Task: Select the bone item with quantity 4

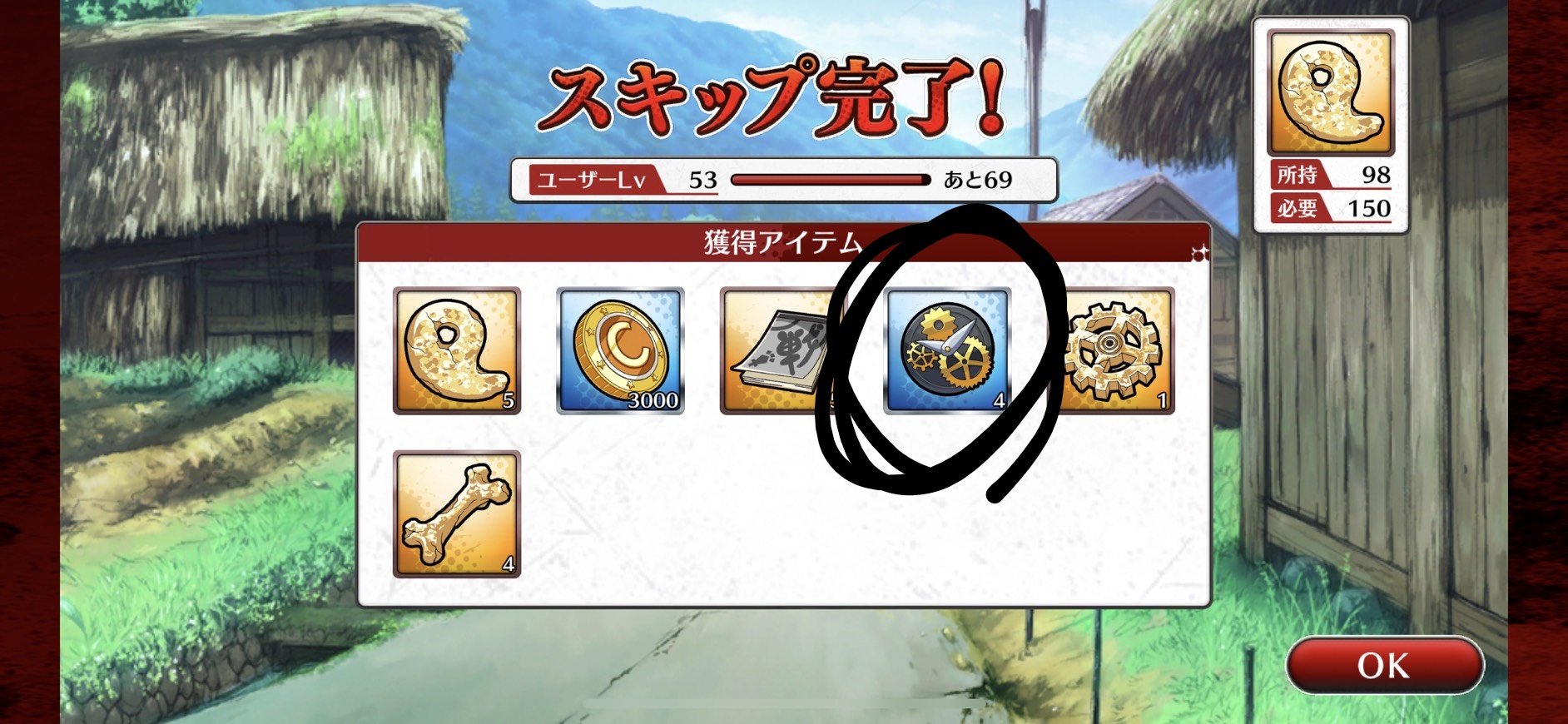Action: [456, 514]
